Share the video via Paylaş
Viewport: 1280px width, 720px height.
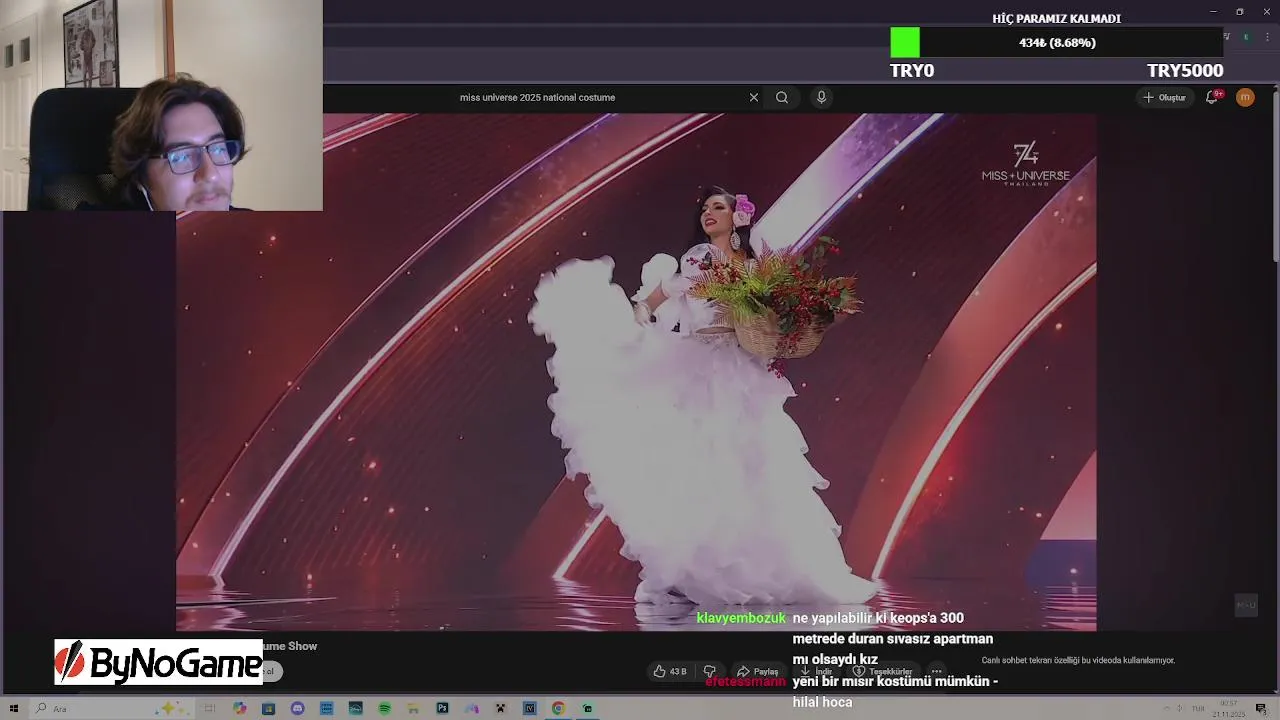[x=757, y=671]
